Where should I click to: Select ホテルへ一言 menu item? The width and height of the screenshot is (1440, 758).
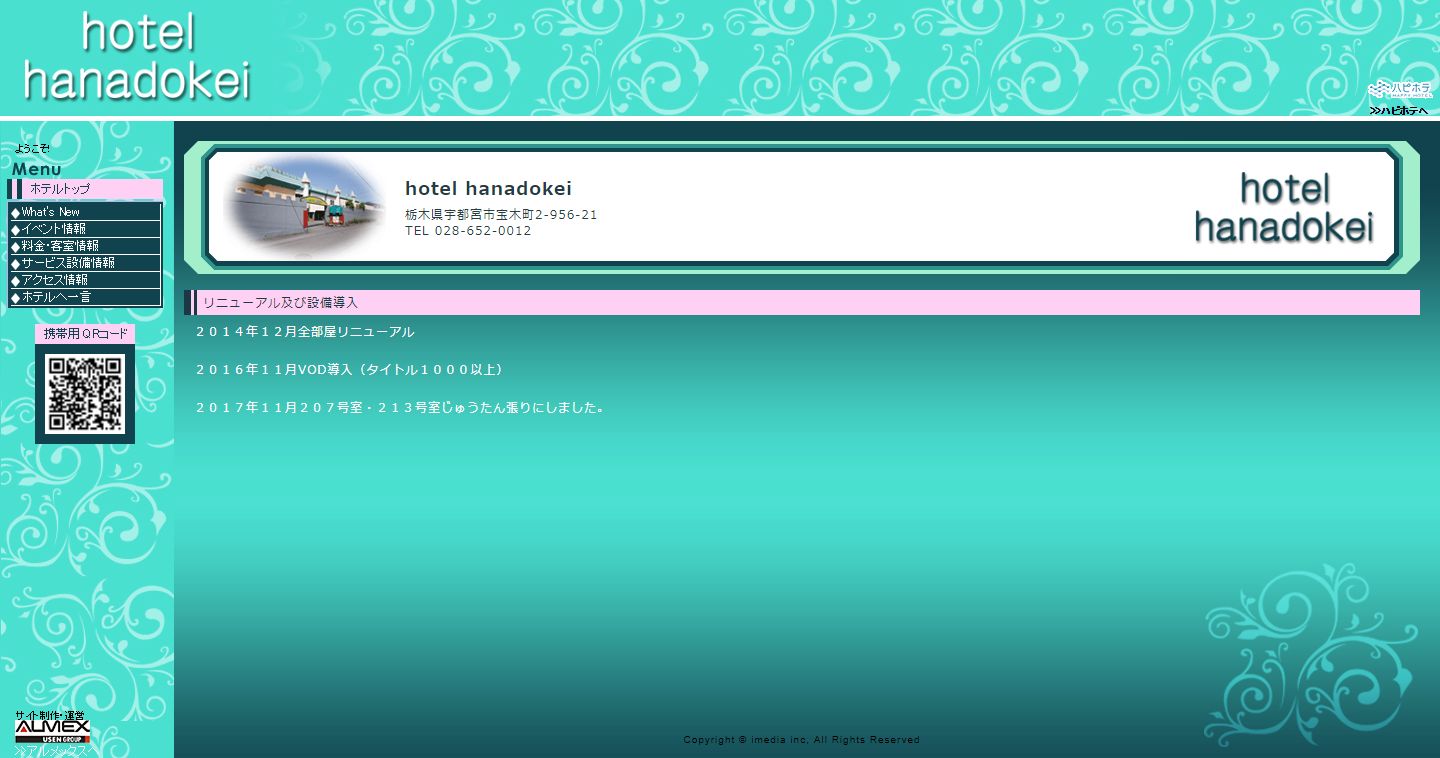pos(56,297)
